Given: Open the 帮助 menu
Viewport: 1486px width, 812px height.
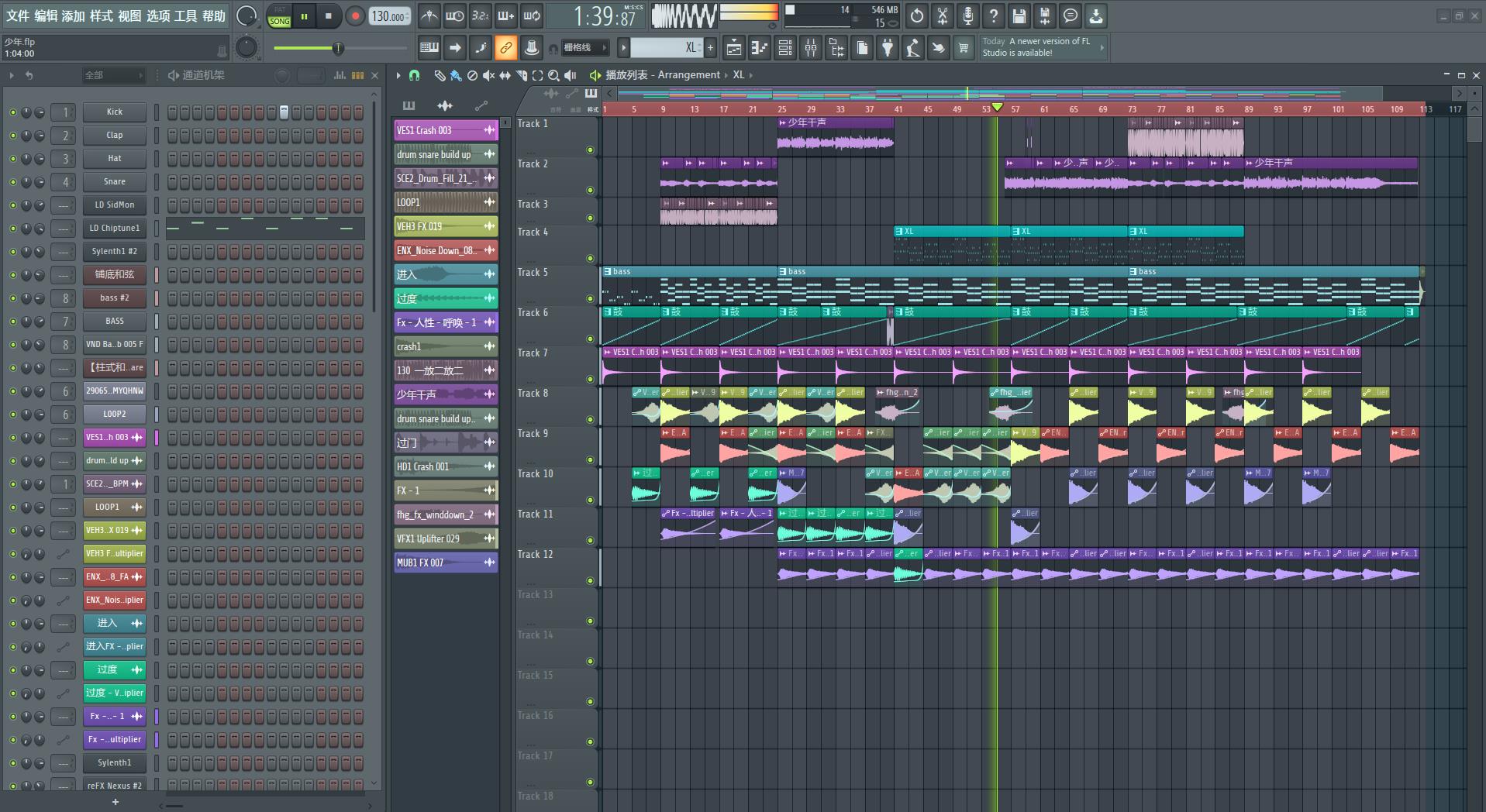Looking at the screenshot, I should [214, 15].
